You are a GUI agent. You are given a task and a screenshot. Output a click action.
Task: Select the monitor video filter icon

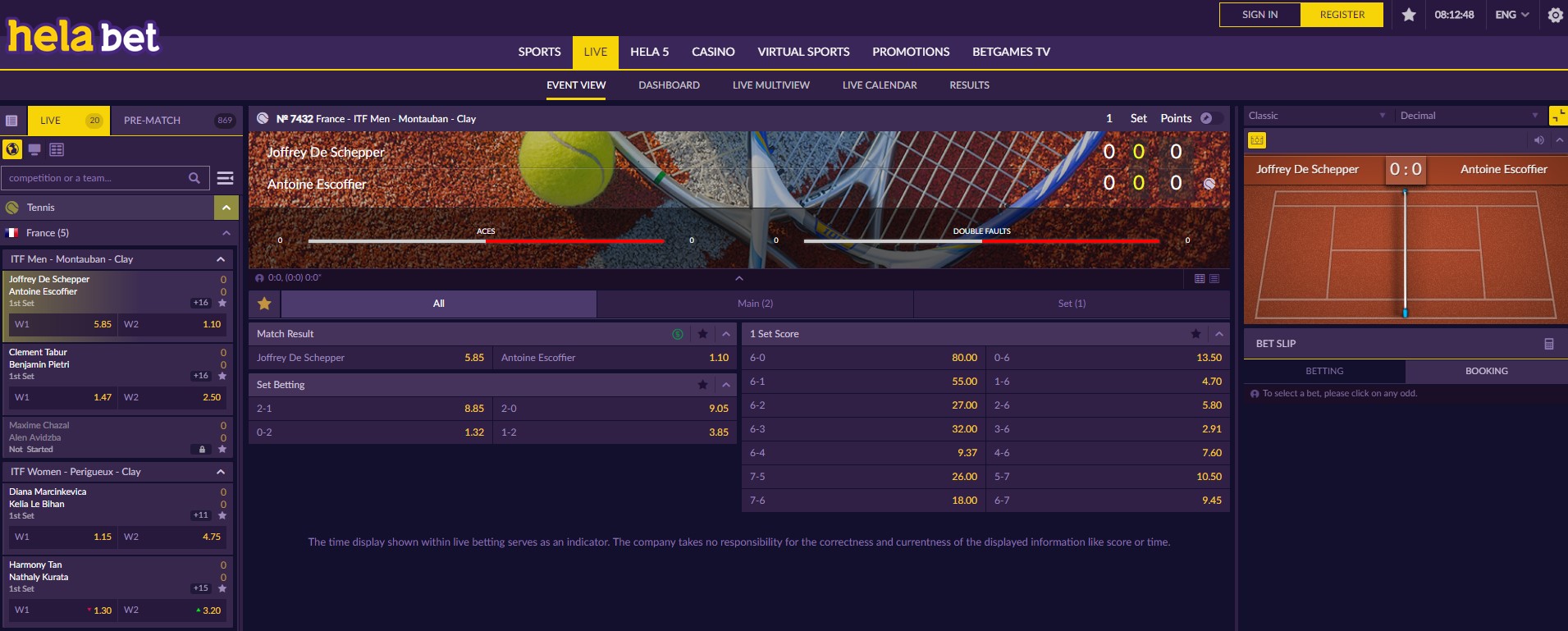tap(34, 149)
